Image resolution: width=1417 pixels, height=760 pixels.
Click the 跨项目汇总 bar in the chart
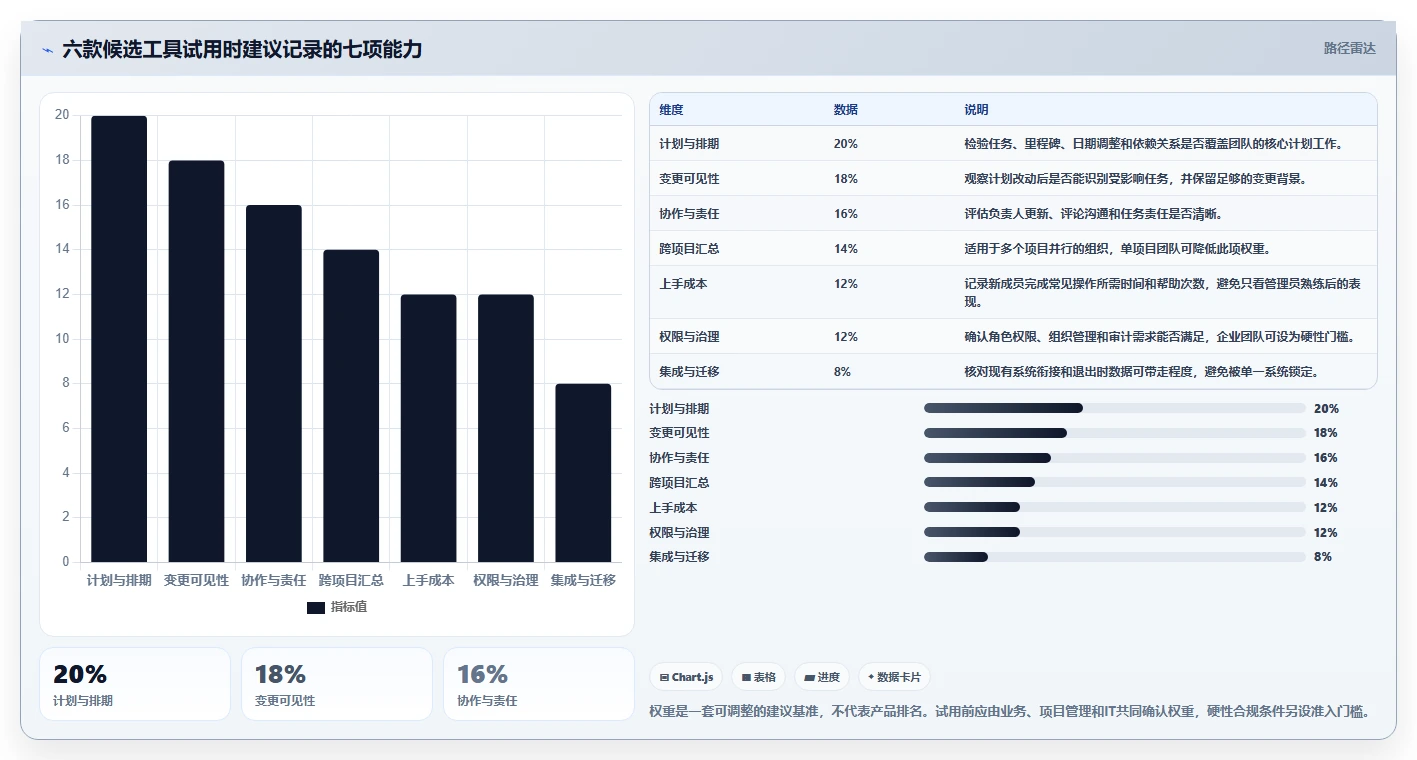click(351, 406)
